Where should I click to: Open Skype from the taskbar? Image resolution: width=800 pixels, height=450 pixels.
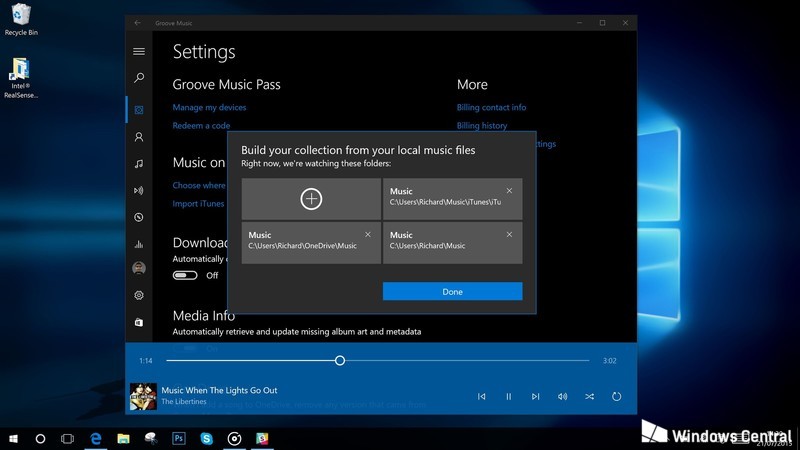(x=206, y=438)
